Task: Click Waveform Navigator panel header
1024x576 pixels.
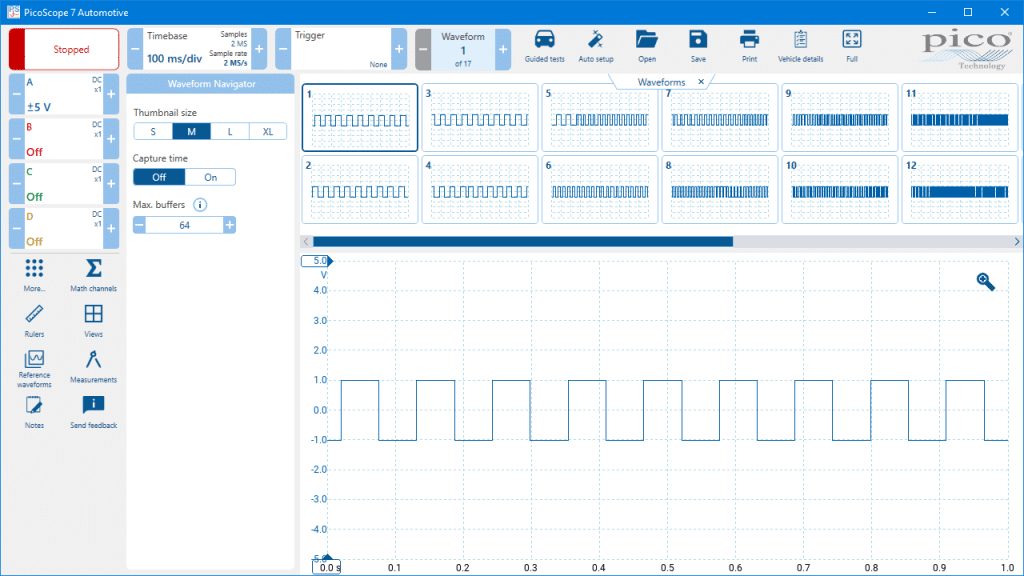Action: (211, 84)
